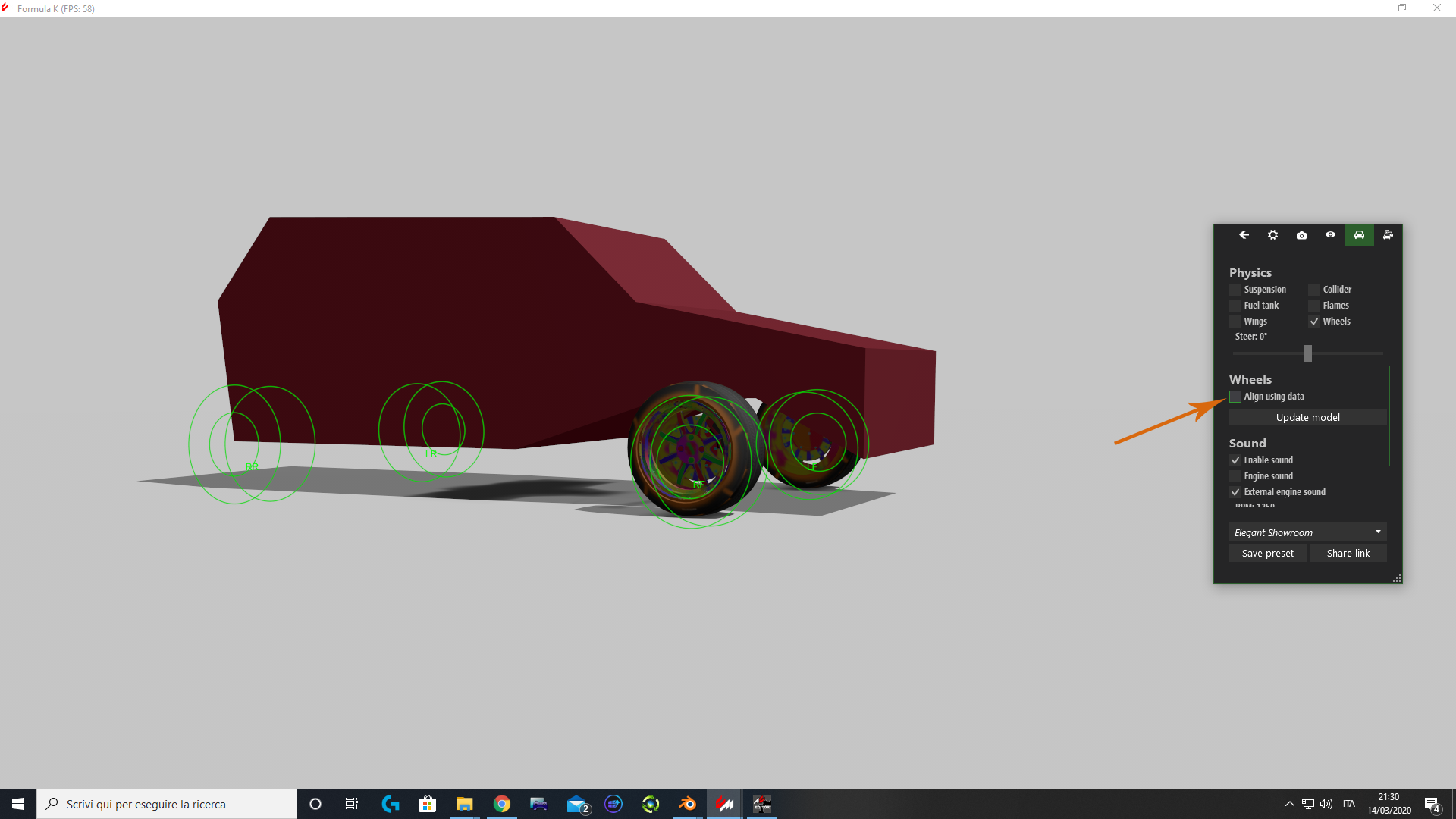Enable the Collider checkbox

[1314, 290]
